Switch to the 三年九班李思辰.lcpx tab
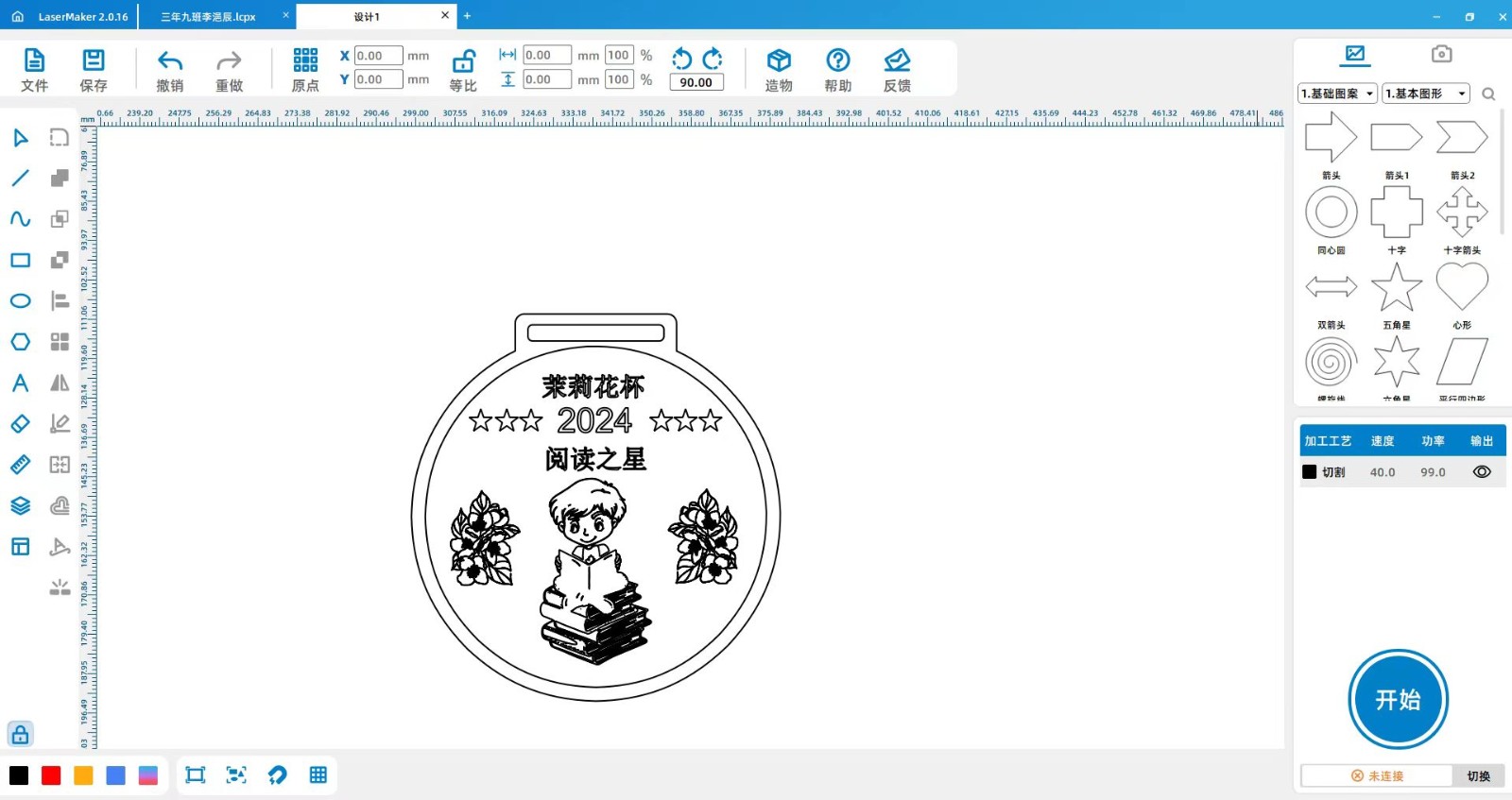The height and width of the screenshot is (800, 1512). coord(208,16)
